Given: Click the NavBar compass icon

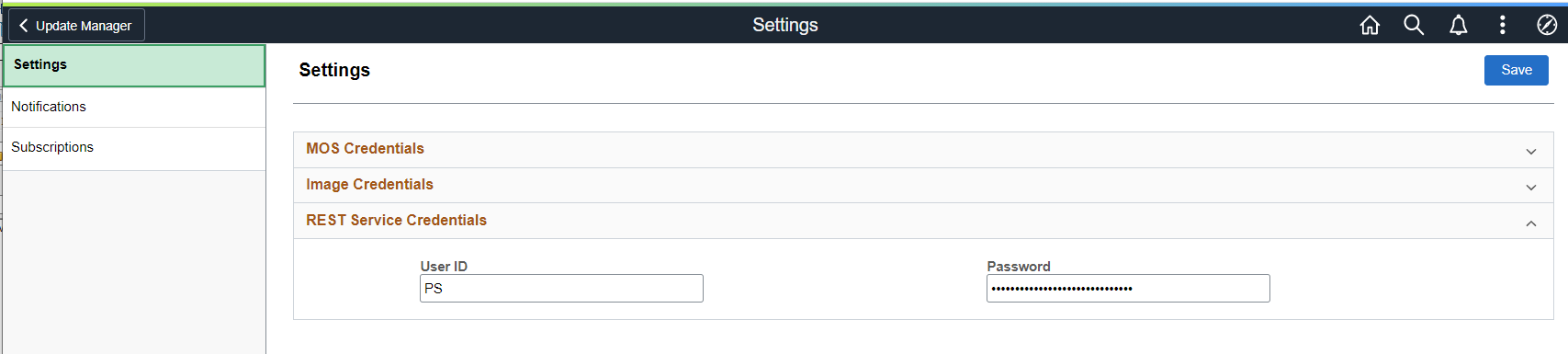Looking at the screenshot, I should point(1547,26).
